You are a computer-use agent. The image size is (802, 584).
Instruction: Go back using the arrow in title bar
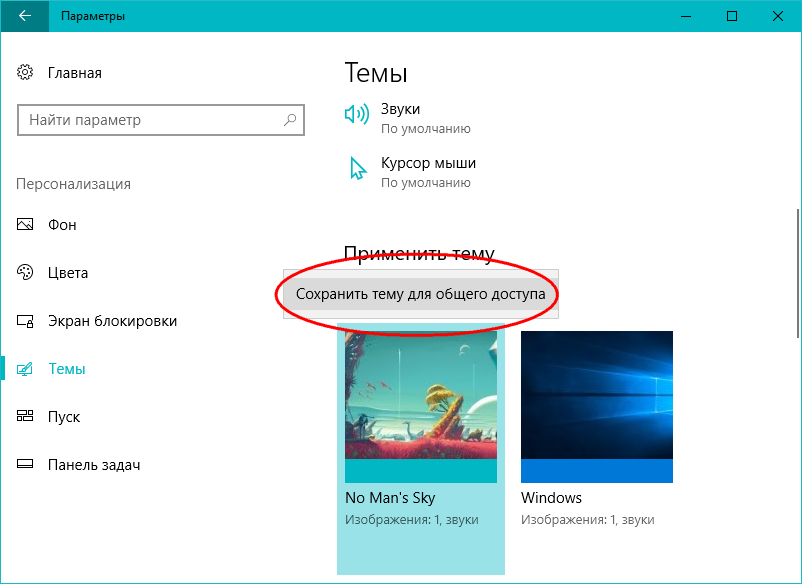[x=25, y=16]
